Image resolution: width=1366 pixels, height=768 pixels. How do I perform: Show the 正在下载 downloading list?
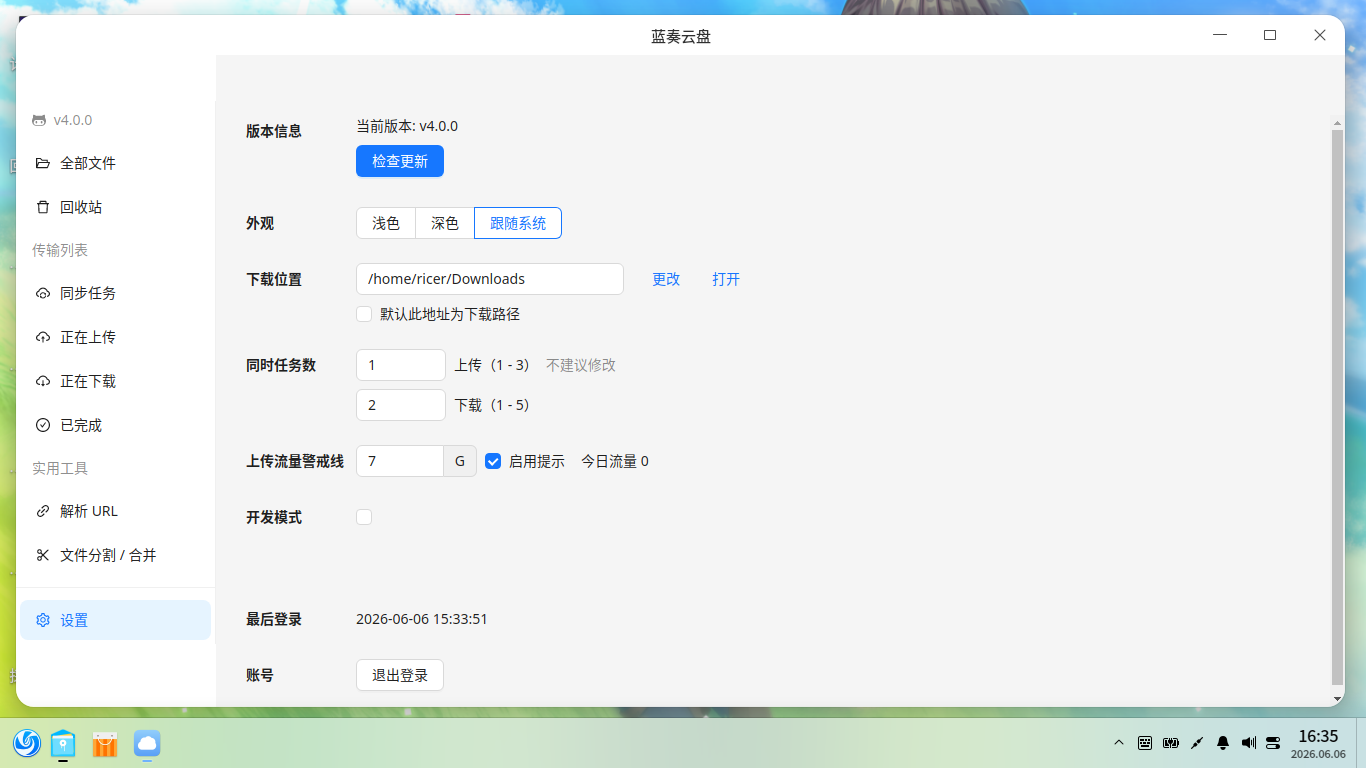(x=115, y=381)
